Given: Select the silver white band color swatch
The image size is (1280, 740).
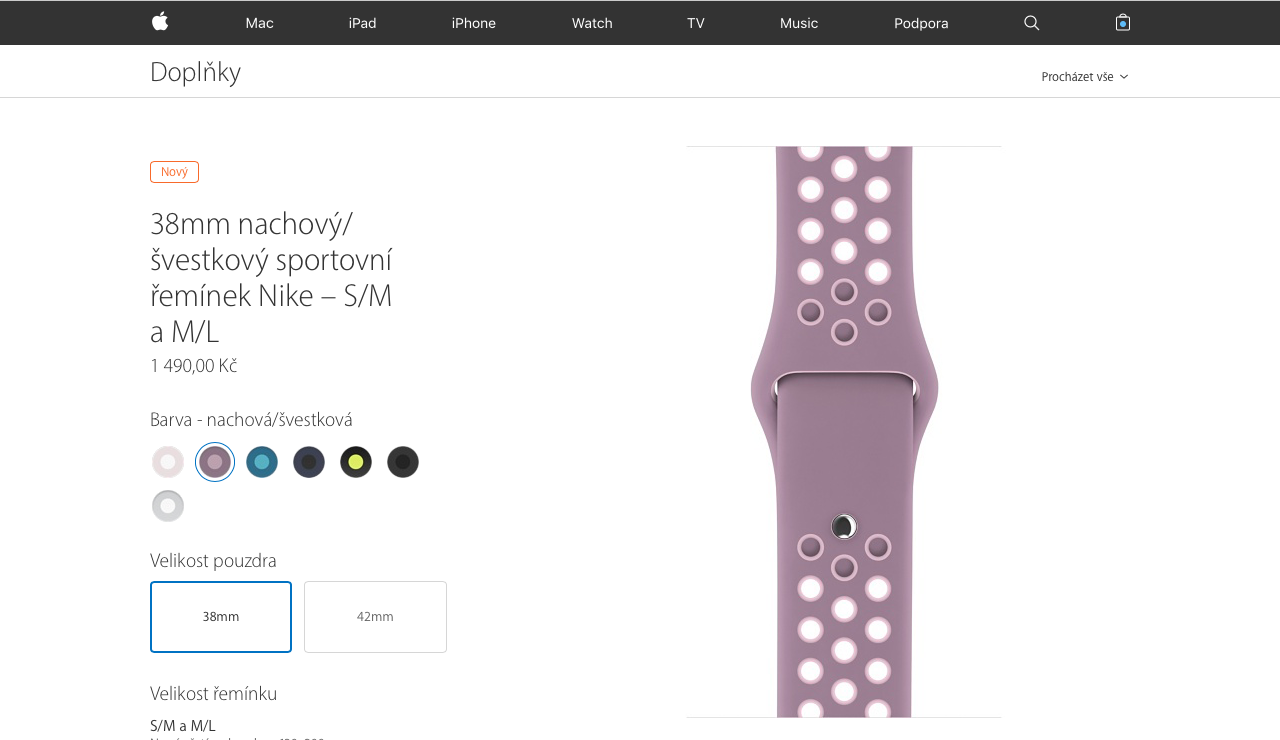Looking at the screenshot, I should (168, 506).
